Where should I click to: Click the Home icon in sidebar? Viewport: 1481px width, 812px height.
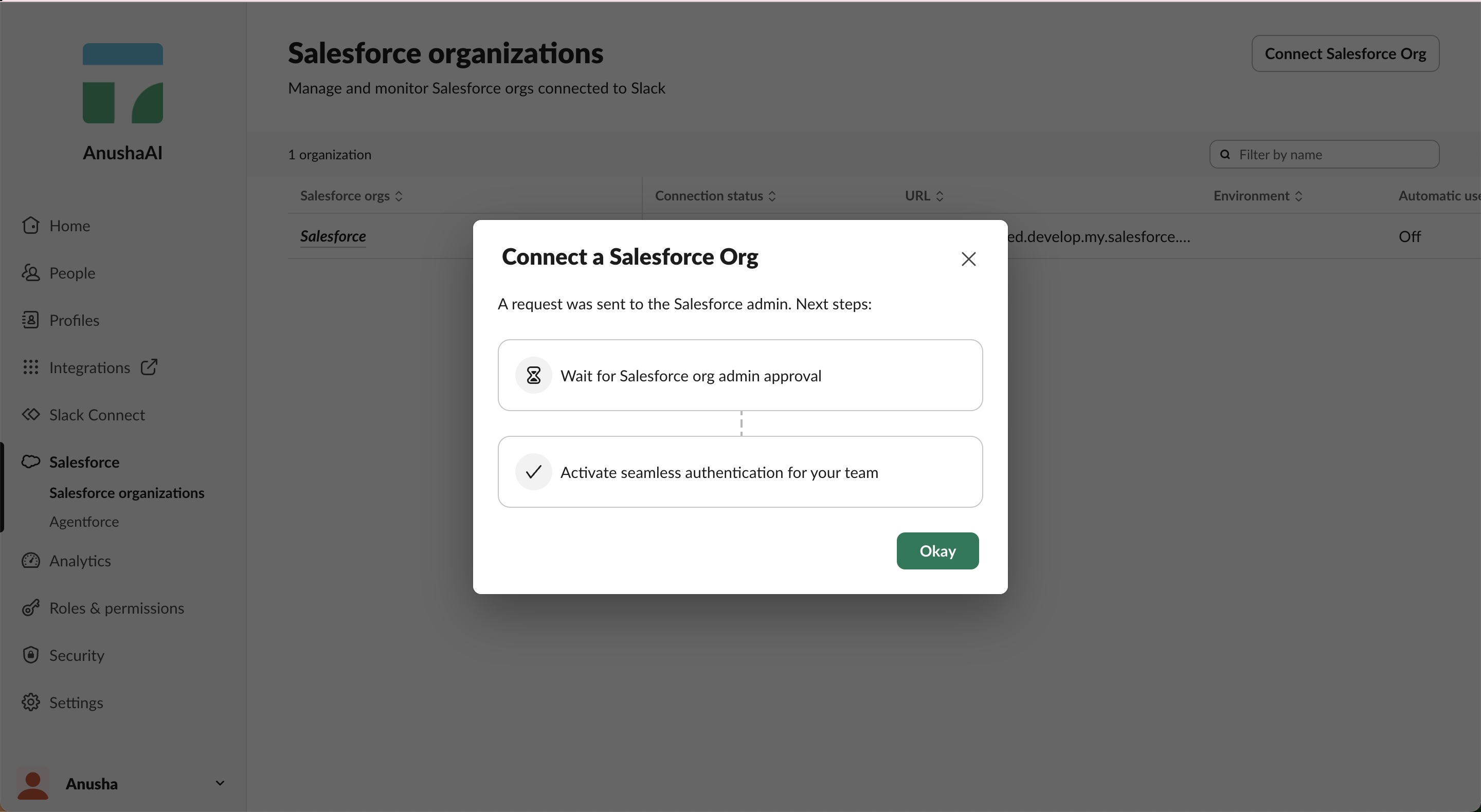click(30, 225)
